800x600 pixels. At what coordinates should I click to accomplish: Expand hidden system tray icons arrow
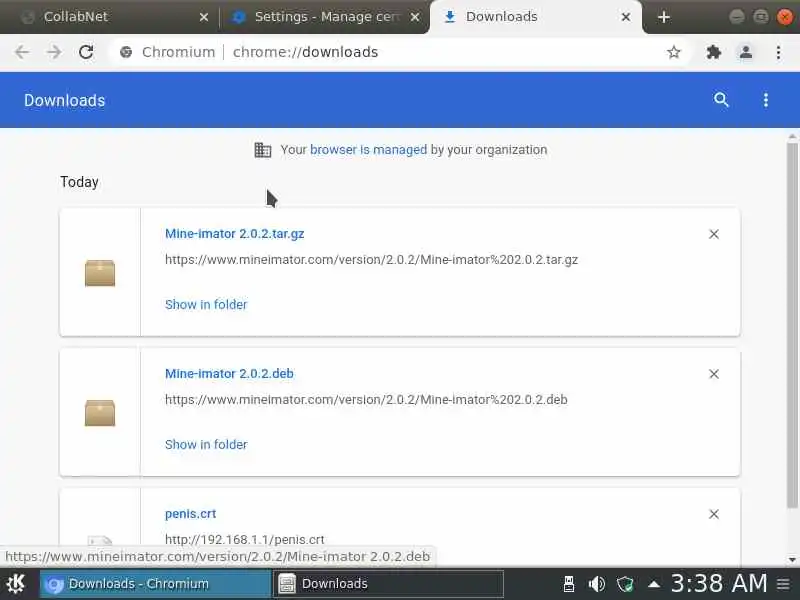654,584
